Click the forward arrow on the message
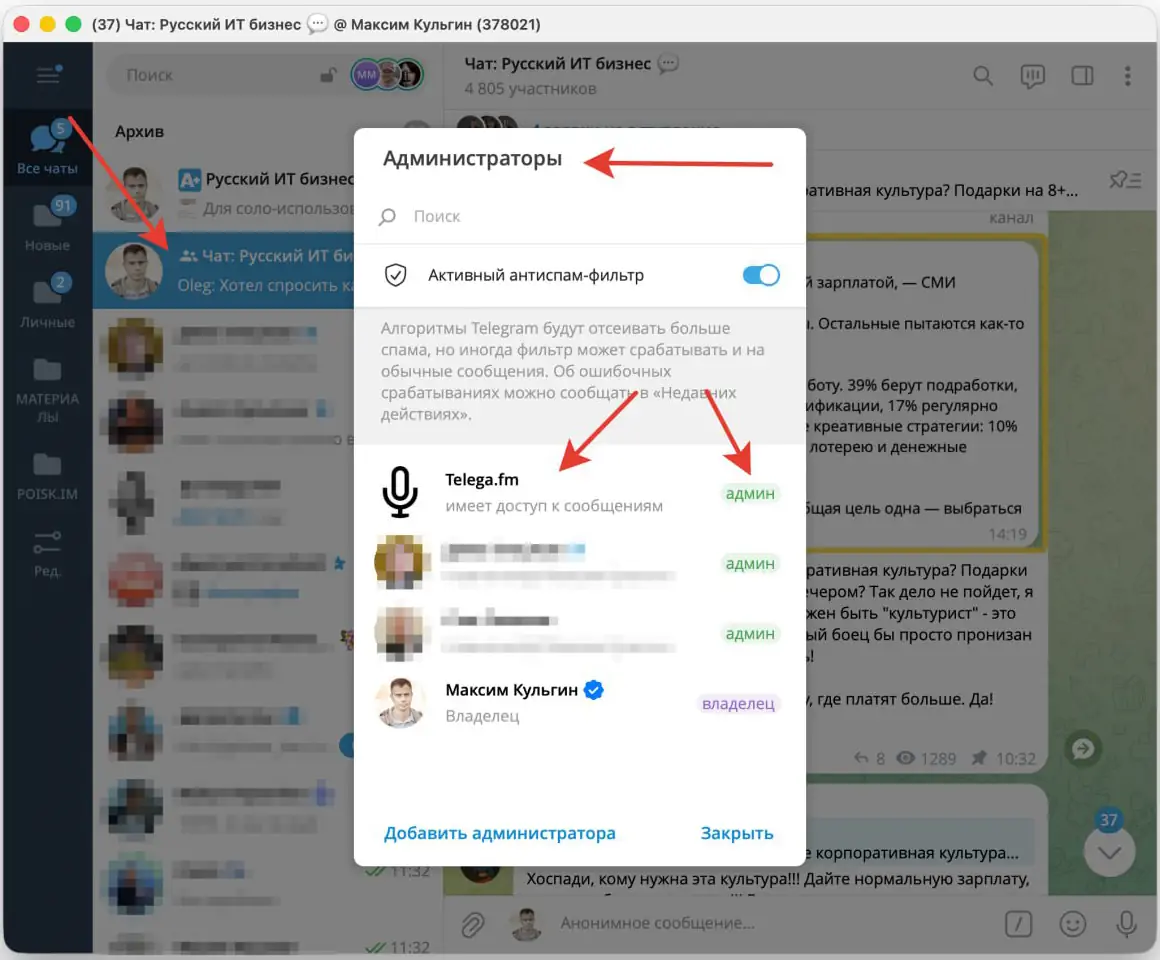Viewport: 1160px width, 960px height. (1082, 748)
